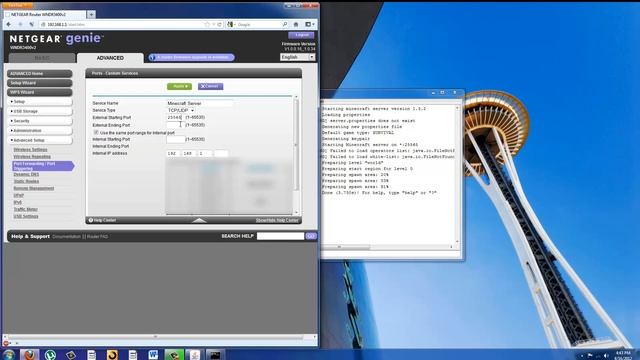Open the English language dropdown
The image size is (640, 360).
point(298,57)
